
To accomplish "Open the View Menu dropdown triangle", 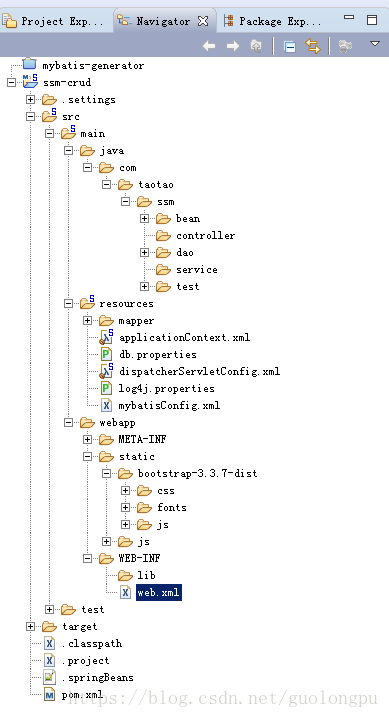I will point(375,44).
